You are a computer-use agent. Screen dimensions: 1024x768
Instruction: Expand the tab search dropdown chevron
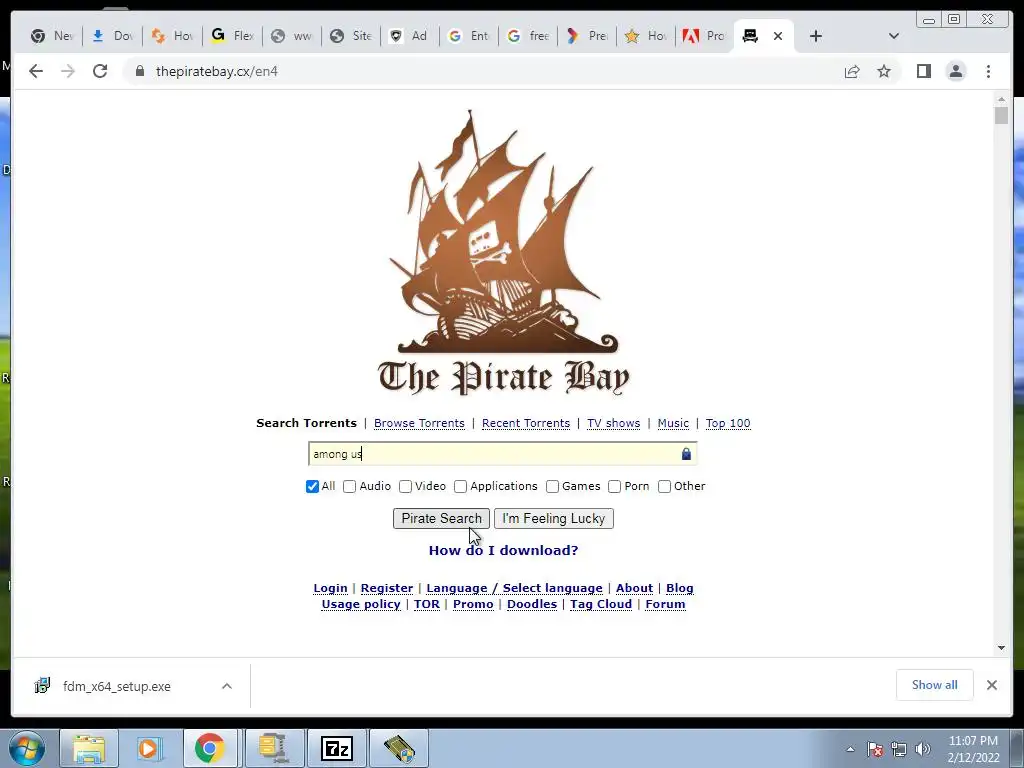click(893, 36)
